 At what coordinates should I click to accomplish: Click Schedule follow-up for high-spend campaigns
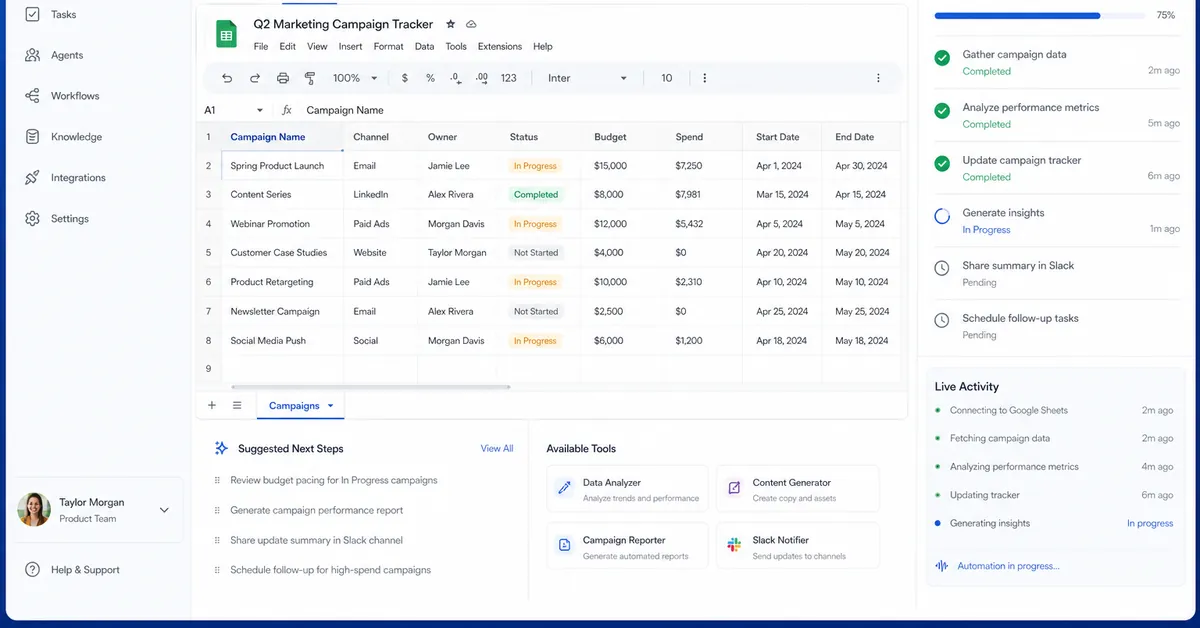coord(331,570)
